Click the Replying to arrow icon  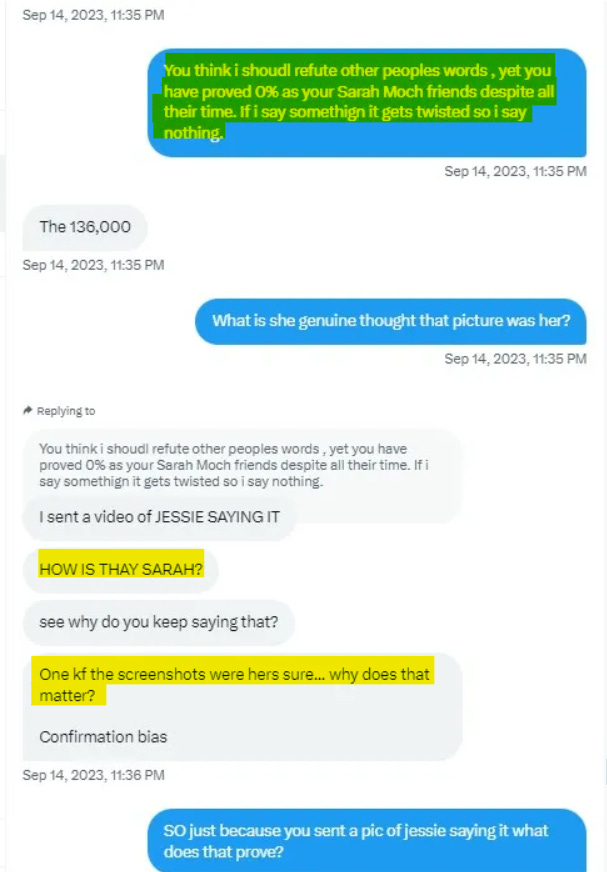pyautogui.click(x=27, y=410)
